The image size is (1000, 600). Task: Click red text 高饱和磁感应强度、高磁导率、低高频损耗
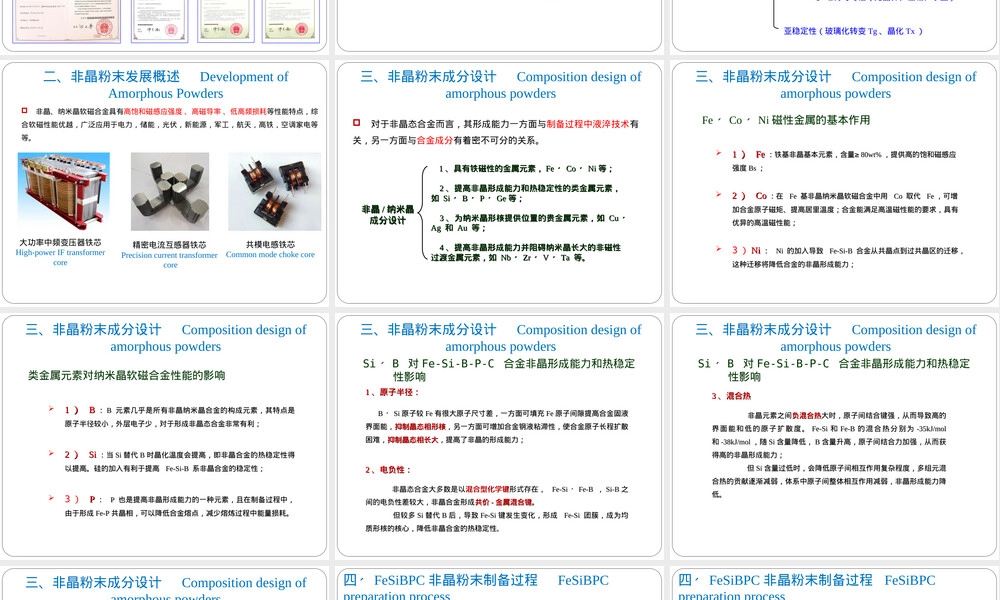195,111
